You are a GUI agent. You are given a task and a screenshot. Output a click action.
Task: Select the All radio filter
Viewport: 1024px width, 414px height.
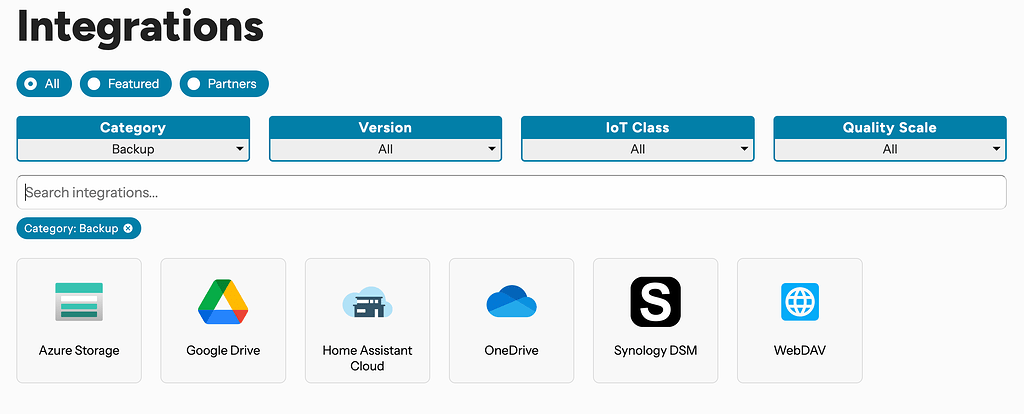click(44, 84)
